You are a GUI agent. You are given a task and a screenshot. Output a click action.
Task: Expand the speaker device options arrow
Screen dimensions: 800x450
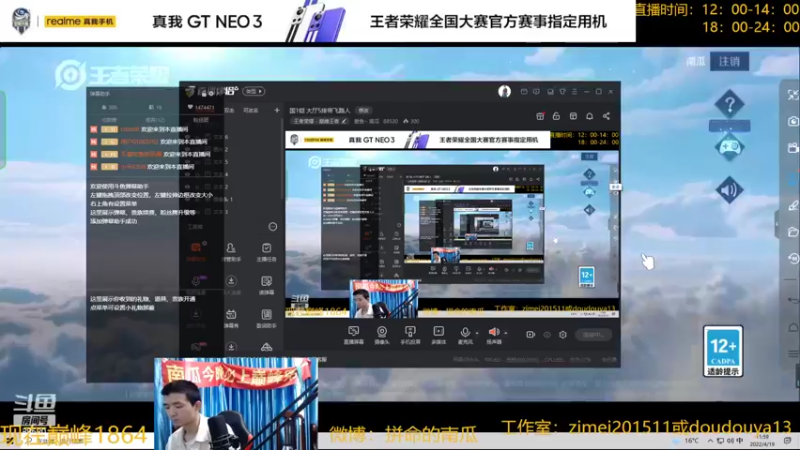tap(506, 333)
